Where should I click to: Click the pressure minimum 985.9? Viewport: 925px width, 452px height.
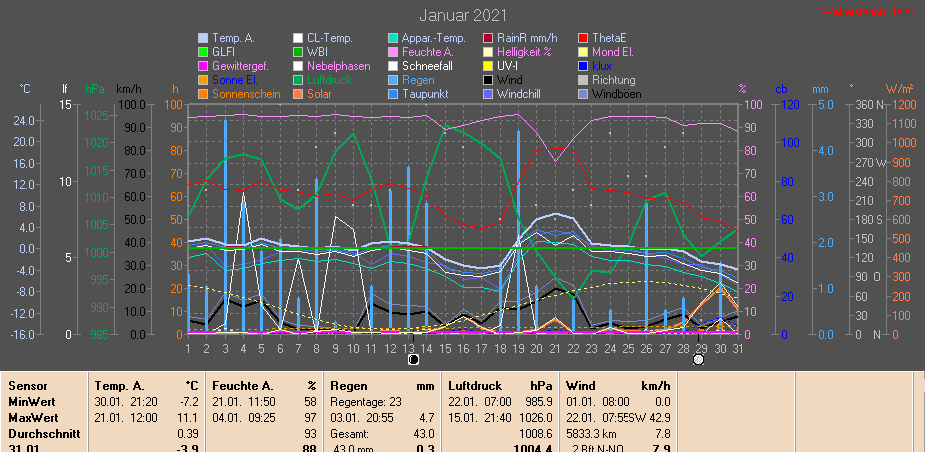click(x=539, y=402)
